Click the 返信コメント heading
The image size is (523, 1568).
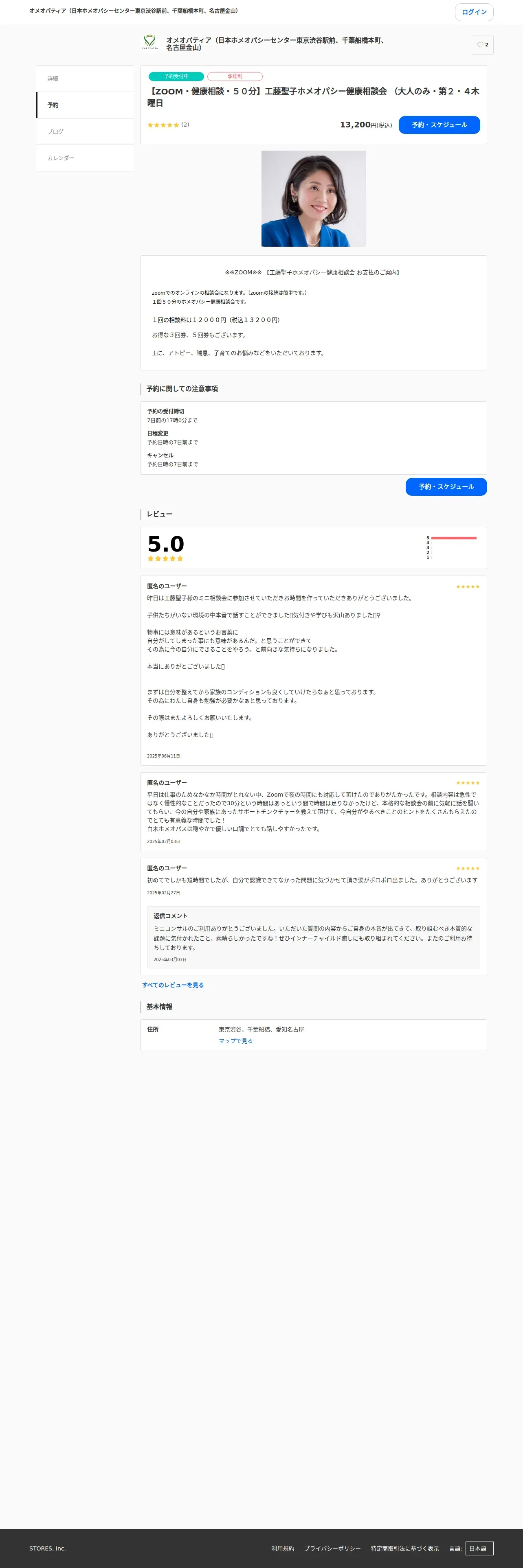171,915
